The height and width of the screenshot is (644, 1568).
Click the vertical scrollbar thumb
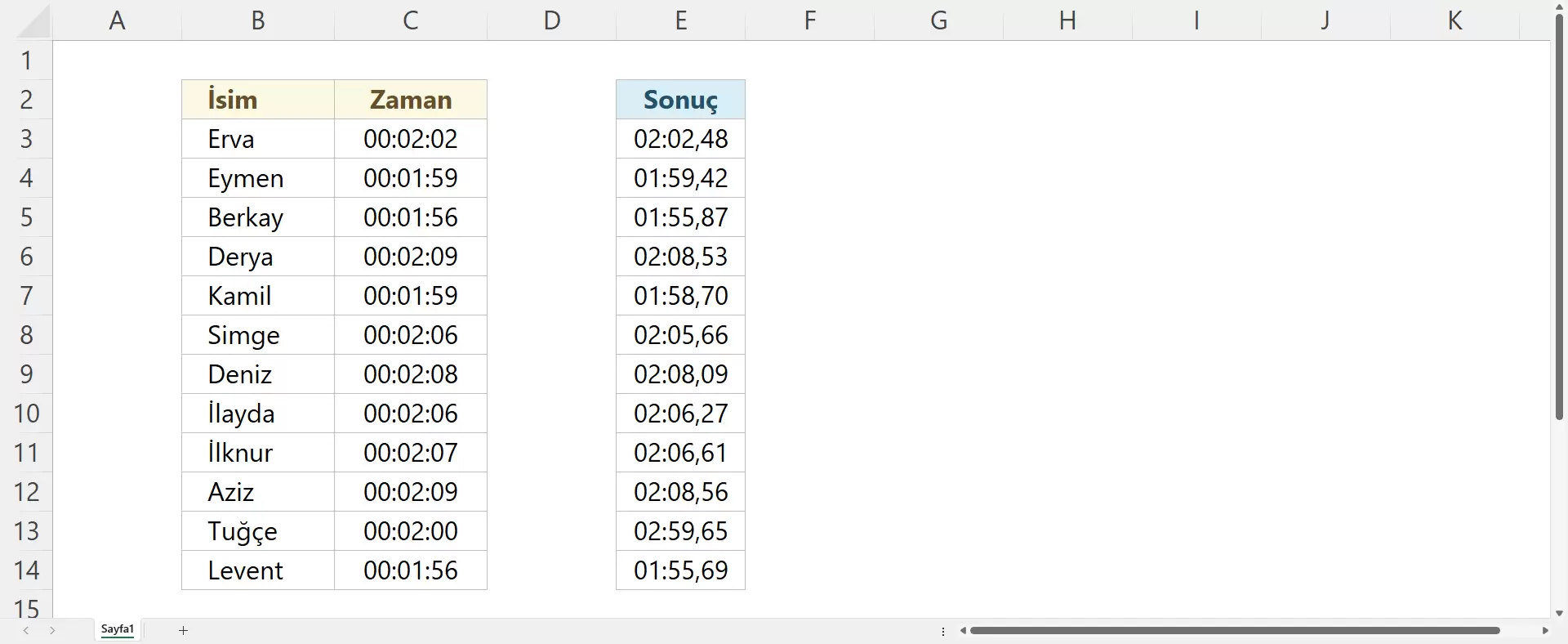click(1559, 217)
